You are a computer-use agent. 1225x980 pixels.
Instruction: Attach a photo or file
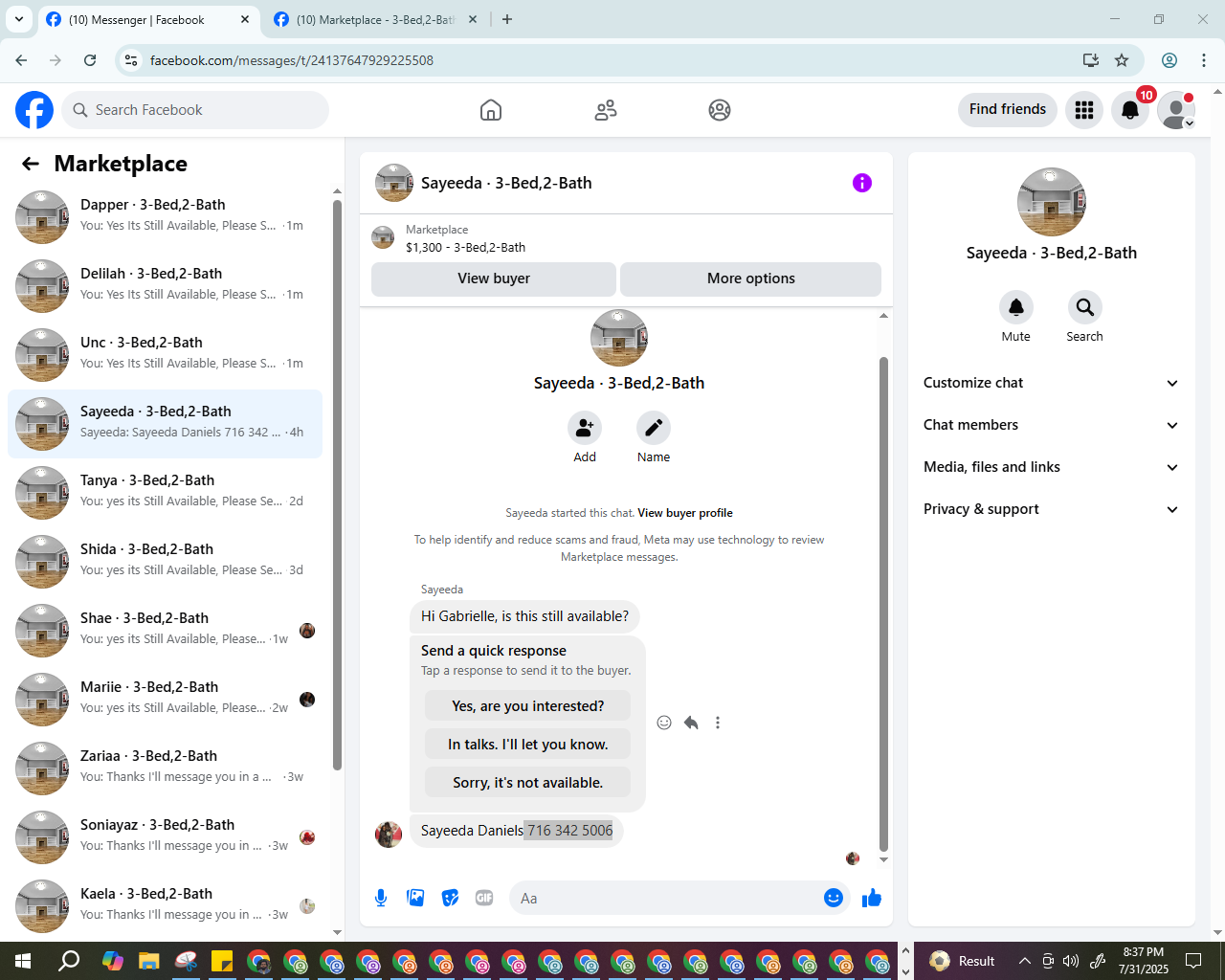(x=415, y=898)
